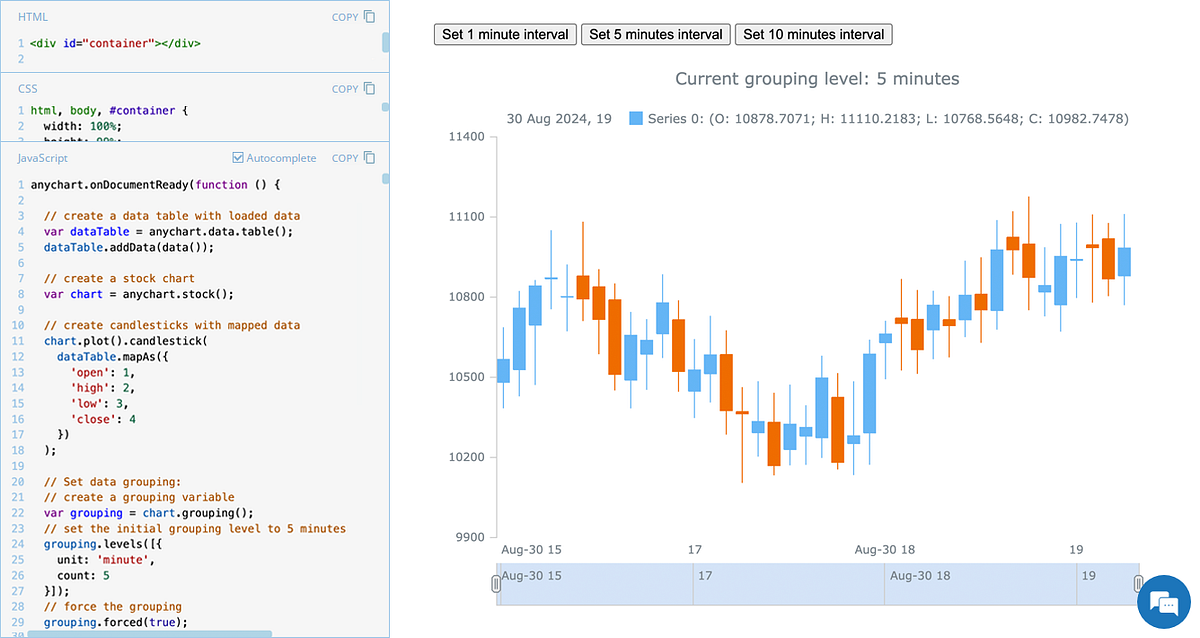The height and width of the screenshot is (638, 1200).
Task: Click the CSS panel header label
Action: [27, 89]
